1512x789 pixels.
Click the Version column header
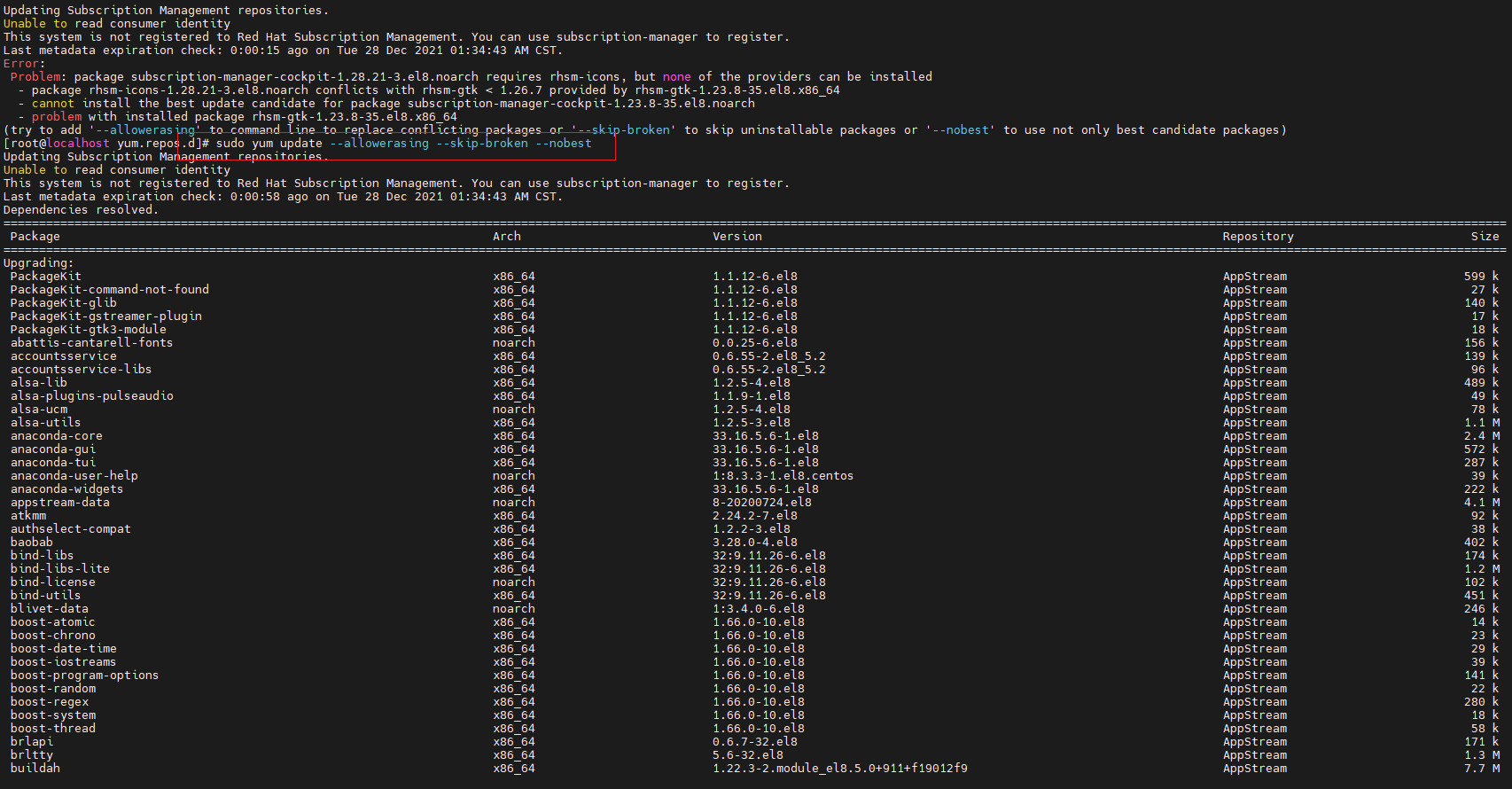[x=737, y=237]
